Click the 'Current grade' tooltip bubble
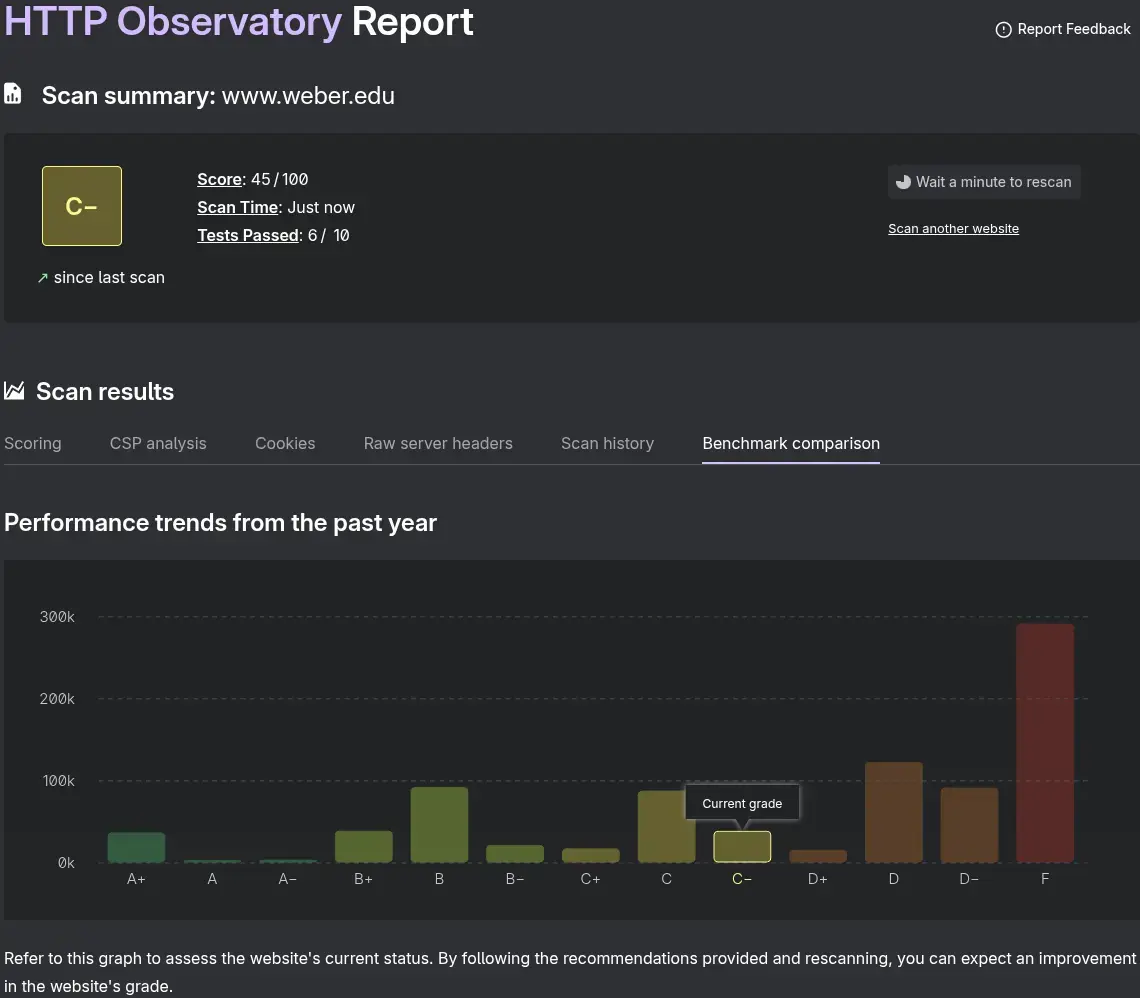The image size is (1140, 998). coord(741,802)
